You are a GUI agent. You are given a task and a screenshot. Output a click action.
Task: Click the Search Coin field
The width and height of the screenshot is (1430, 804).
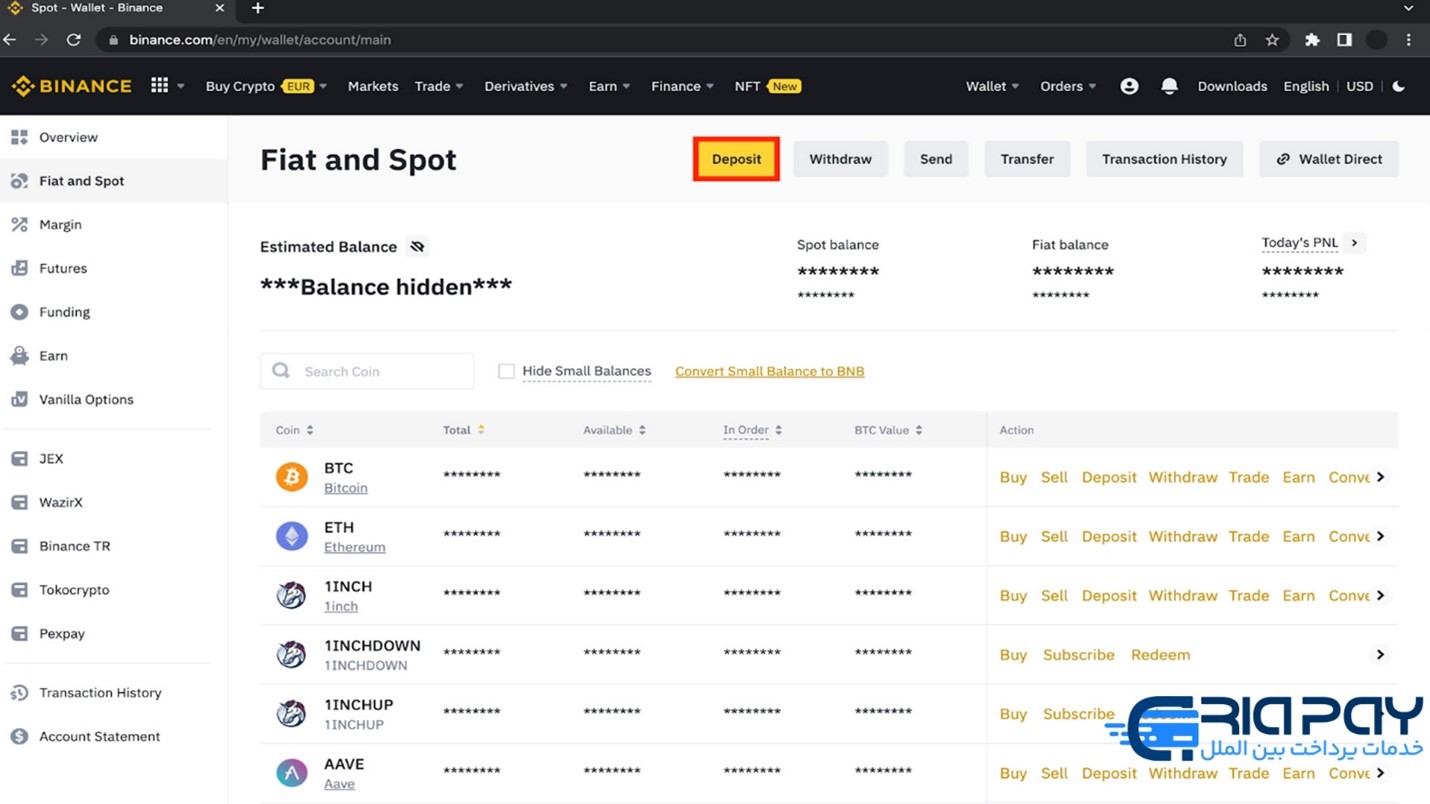367,371
